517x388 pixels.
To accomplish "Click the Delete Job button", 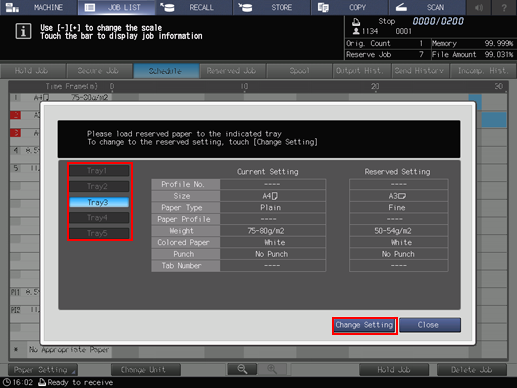I will [472, 370].
